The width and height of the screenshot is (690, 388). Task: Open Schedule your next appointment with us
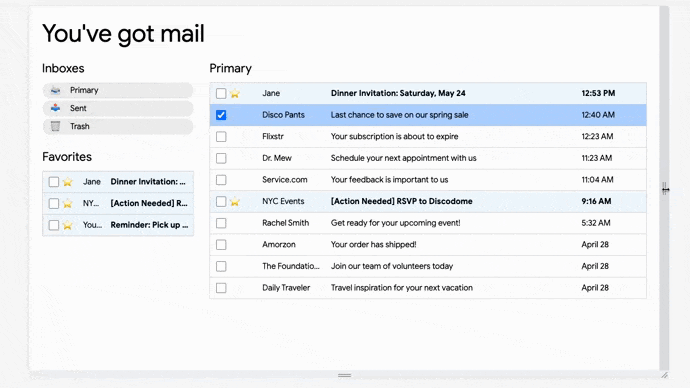(x=403, y=158)
